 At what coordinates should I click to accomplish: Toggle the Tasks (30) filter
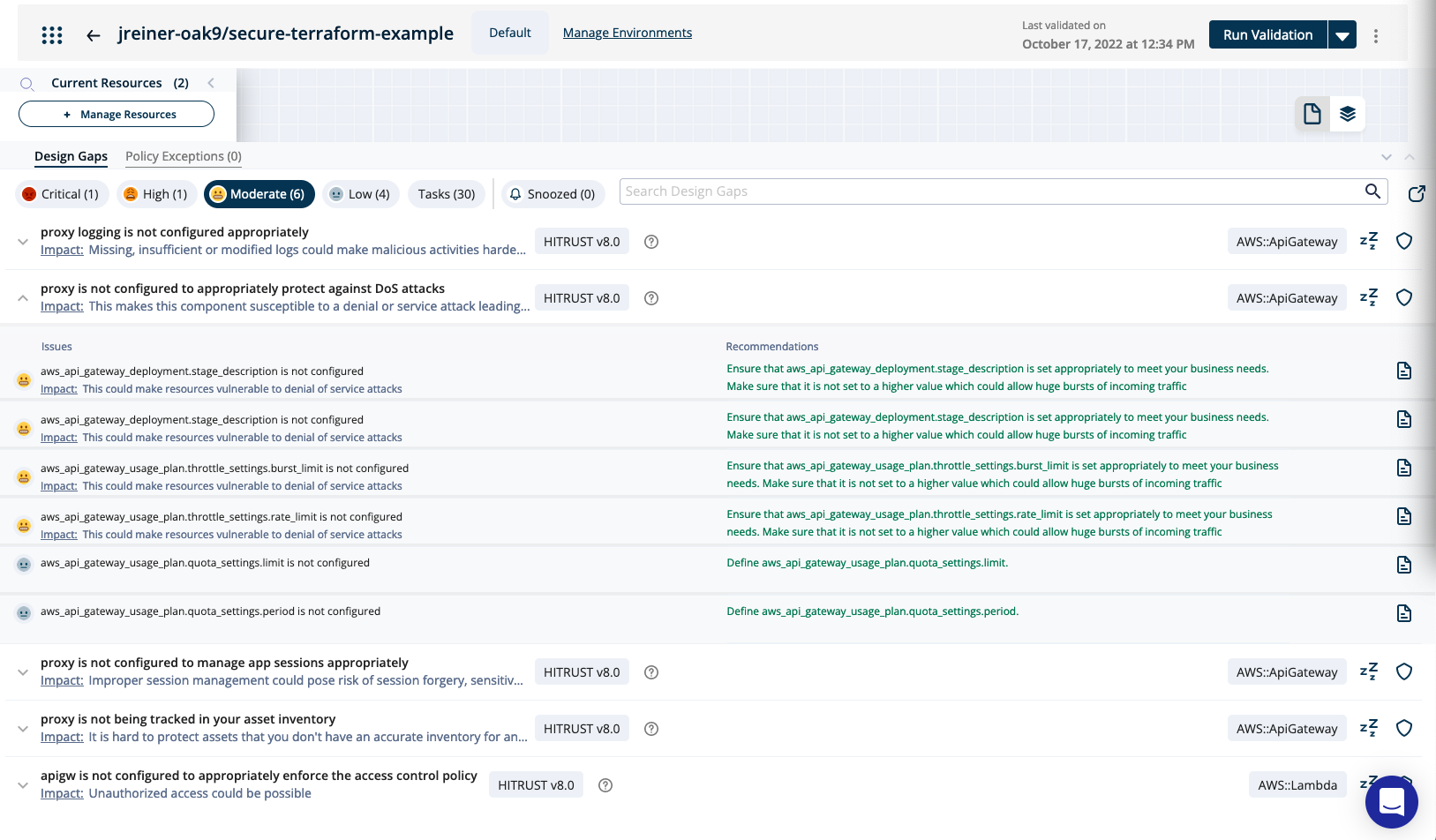(447, 194)
